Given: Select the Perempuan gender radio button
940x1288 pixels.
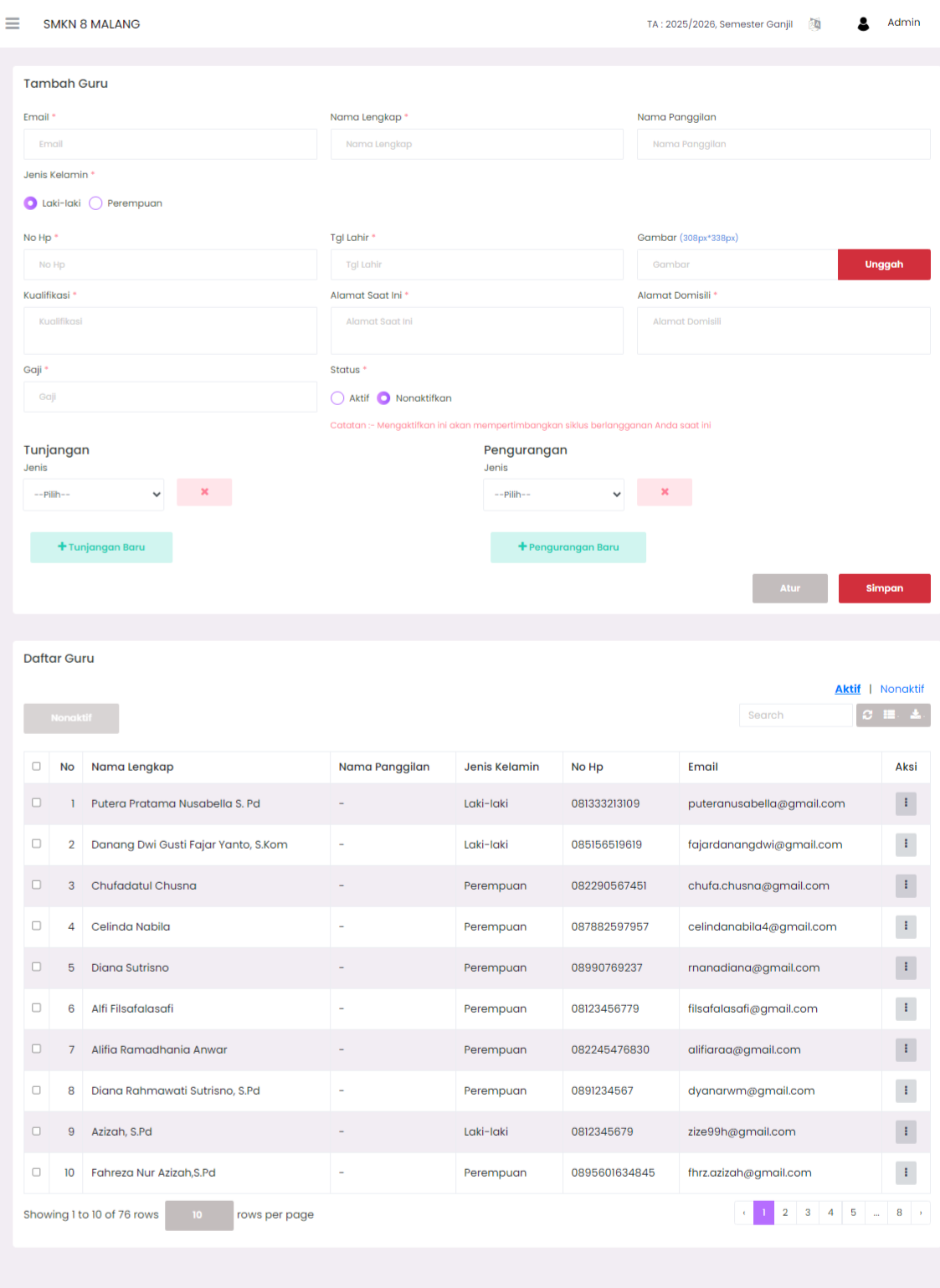Looking at the screenshot, I should pyautogui.click(x=96, y=203).
